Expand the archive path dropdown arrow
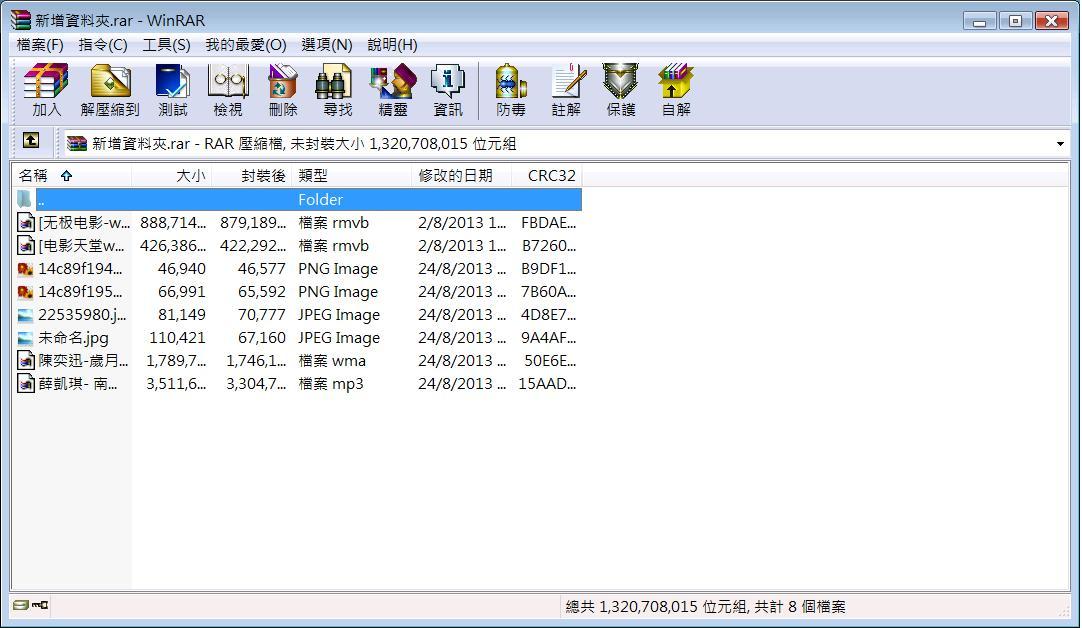The height and width of the screenshot is (628, 1082). point(1060,144)
